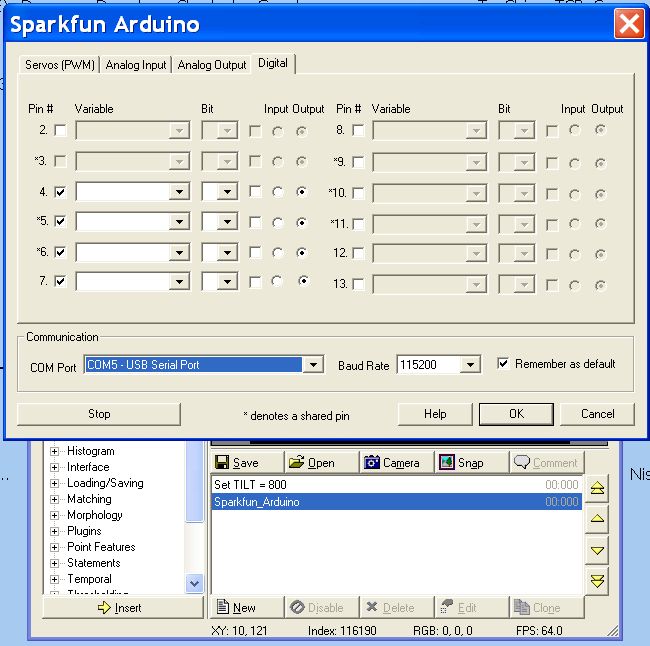Move module to bottom with double down arrow
The width and height of the screenshot is (650, 646).
[598, 581]
